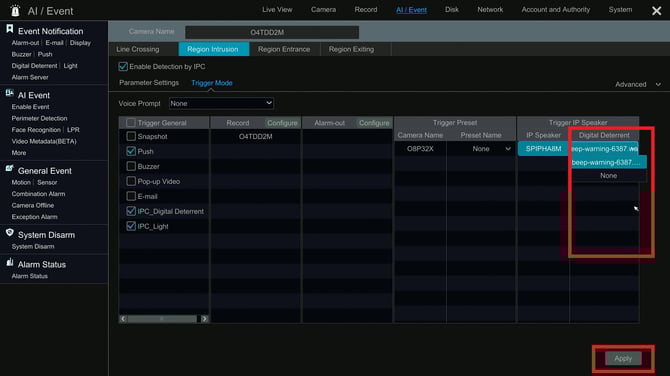
Task: Open the Live View menu
Action: point(277,9)
